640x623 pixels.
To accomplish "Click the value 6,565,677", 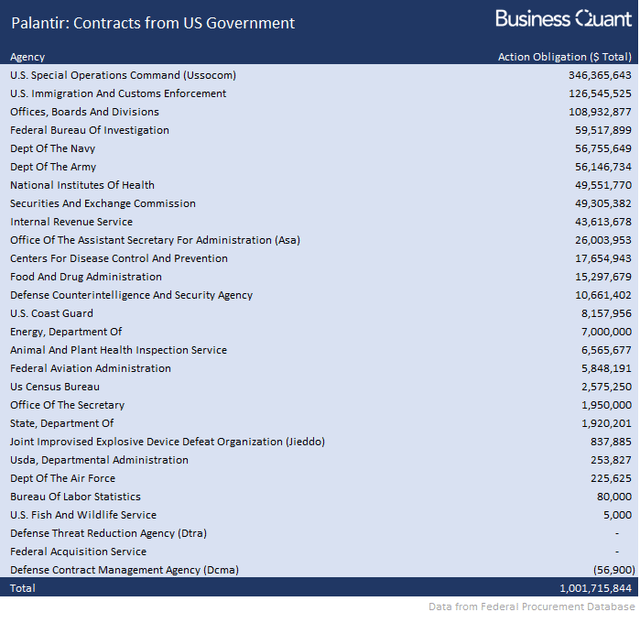I will [x=607, y=350].
